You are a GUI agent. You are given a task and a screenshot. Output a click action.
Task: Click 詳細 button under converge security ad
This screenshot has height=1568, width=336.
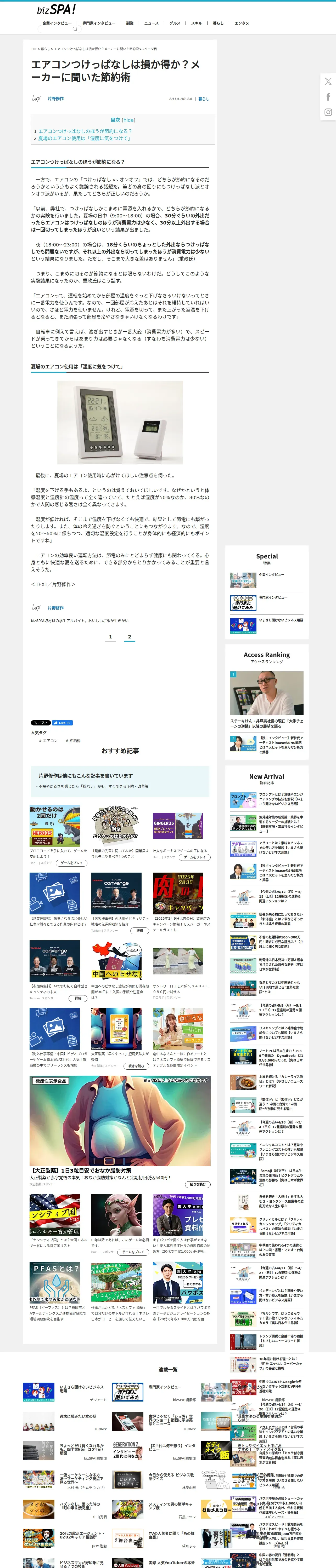click(x=140, y=930)
